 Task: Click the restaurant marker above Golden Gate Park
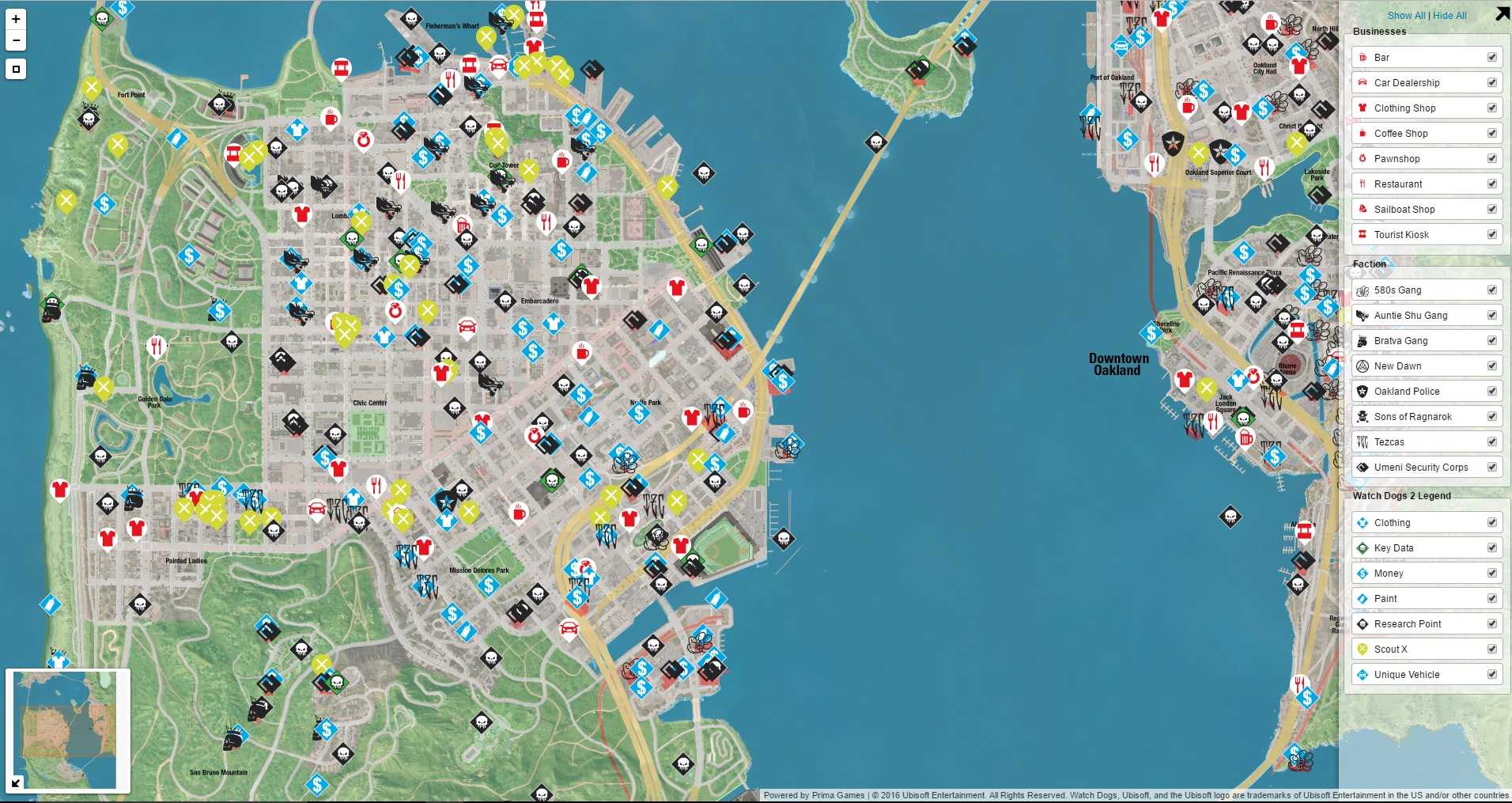(156, 346)
